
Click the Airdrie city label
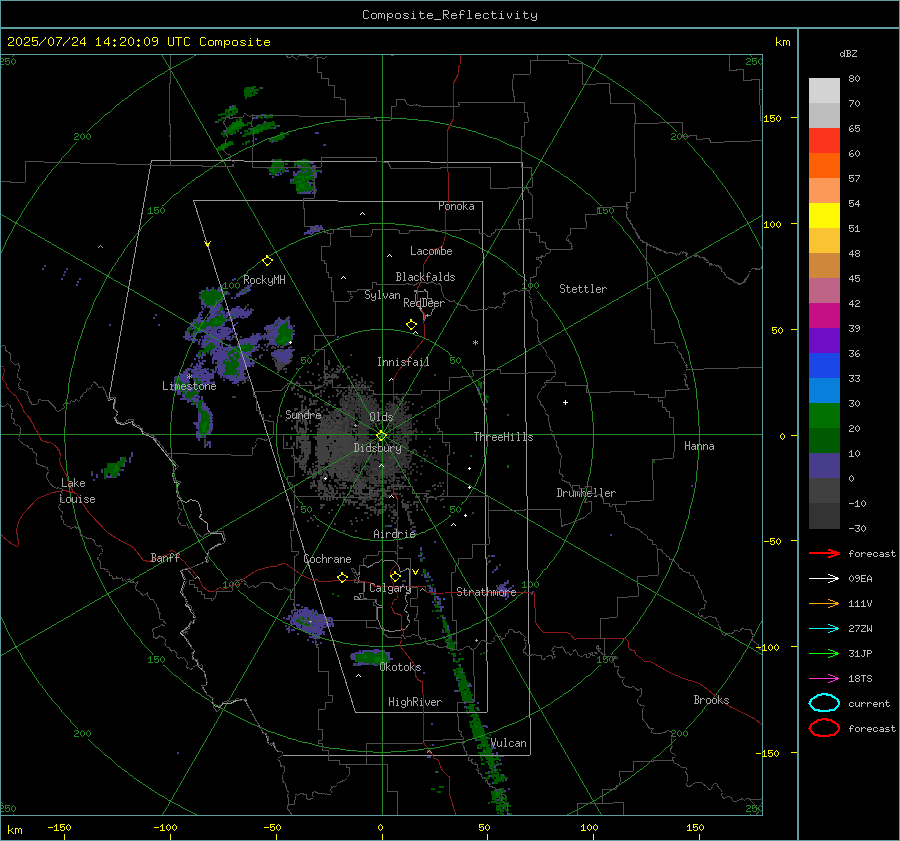pyautogui.click(x=394, y=534)
